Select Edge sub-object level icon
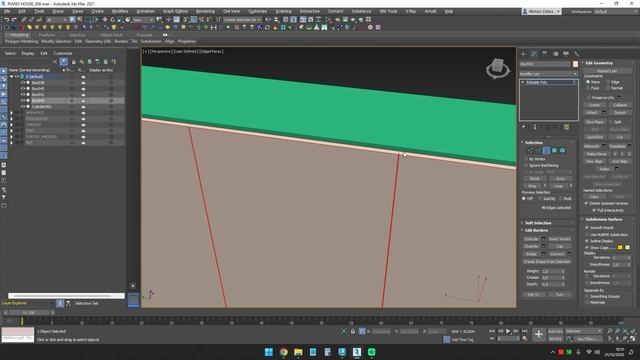Image resolution: width=640 pixels, height=360 pixels. tap(539, 151)
